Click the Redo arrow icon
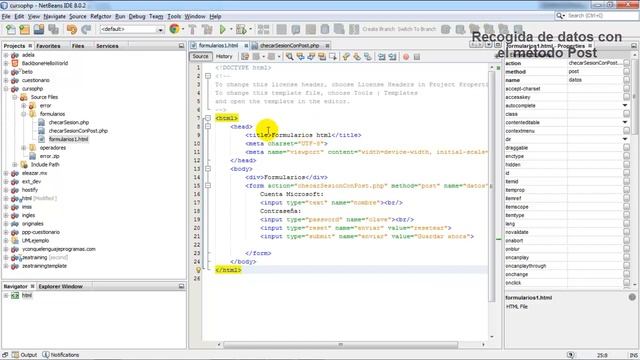Image resolution: width=640 pixels, height=360 pixels. point(86,29)
